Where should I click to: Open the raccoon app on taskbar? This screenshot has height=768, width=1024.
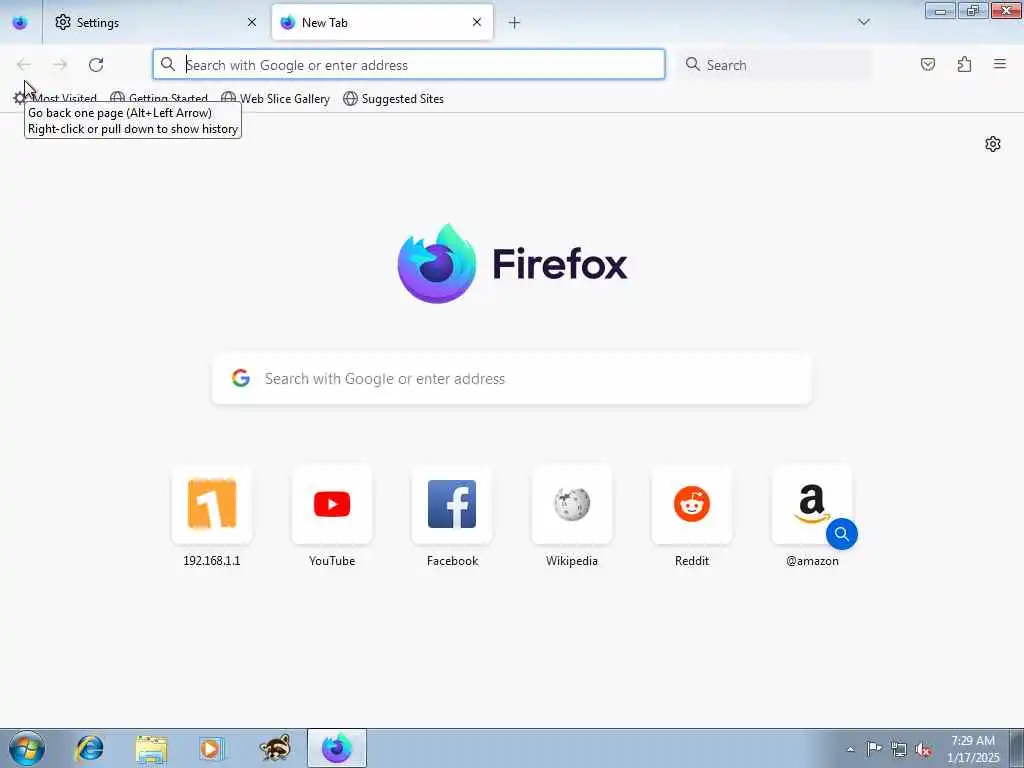click(x=274, y=748)
